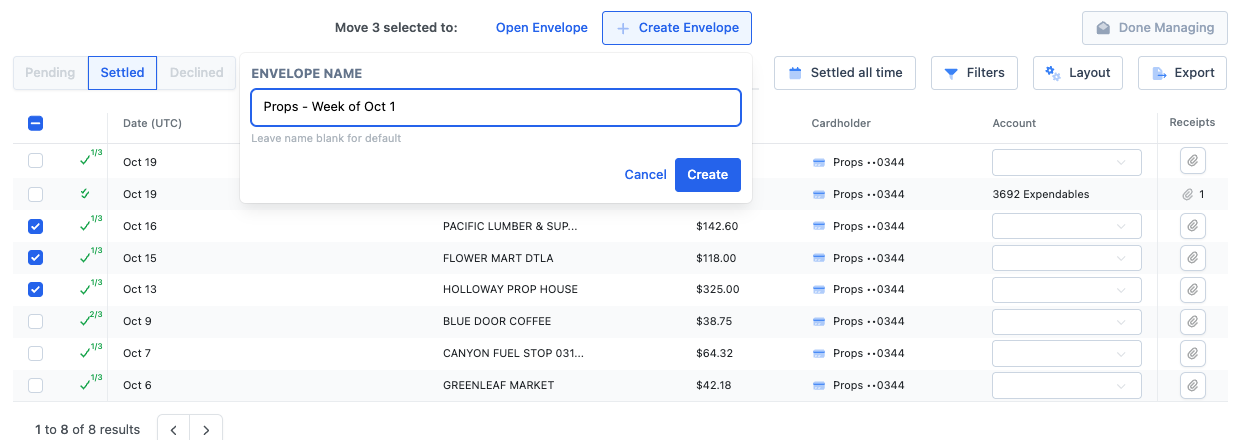1240x440 pixels.
Task: Click the Cardholder column header
Action: coord(841,123)
